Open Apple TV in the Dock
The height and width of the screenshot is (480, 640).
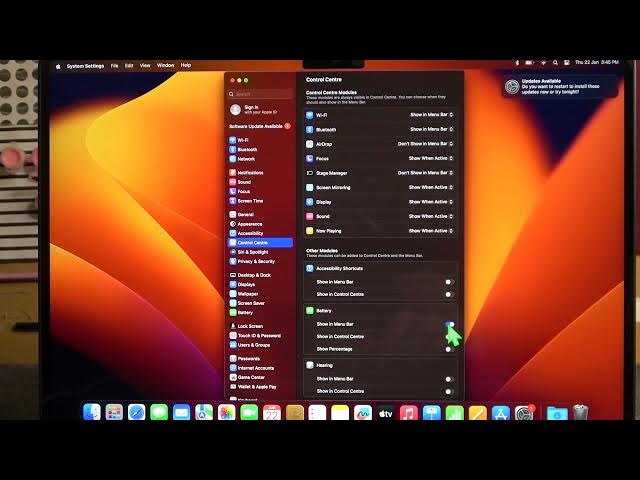(386, 412)
